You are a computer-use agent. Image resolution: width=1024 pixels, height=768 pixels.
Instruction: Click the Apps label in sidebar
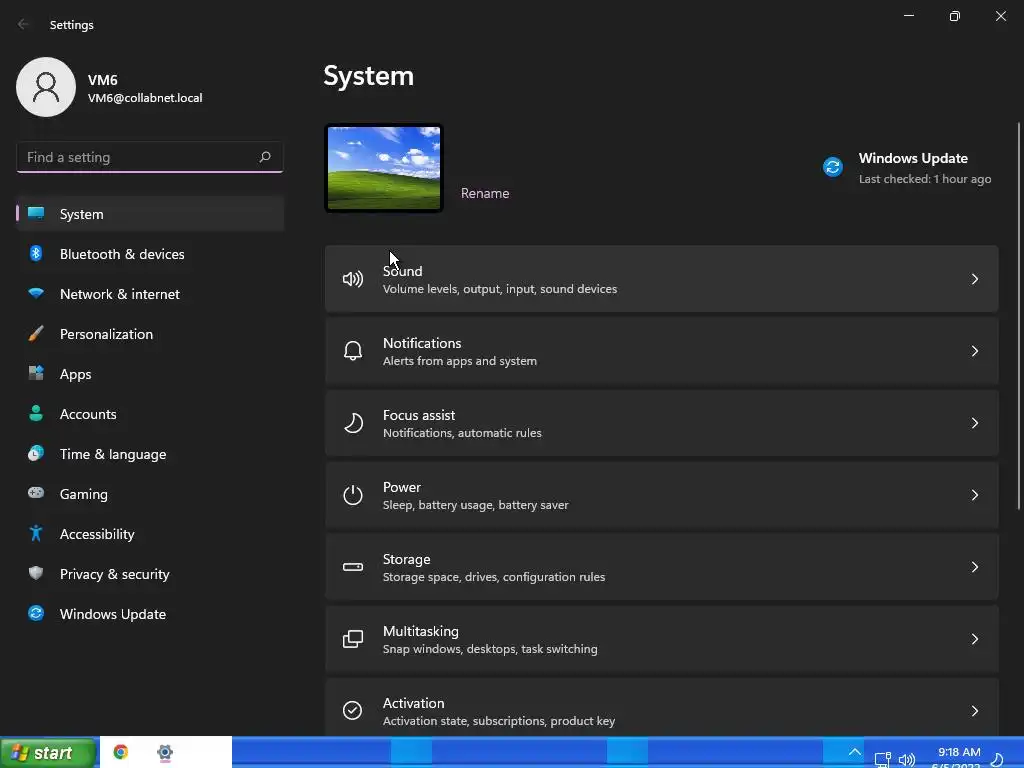click(76, 374)
